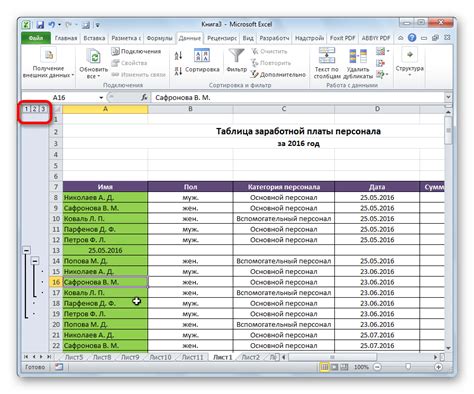Click the Page Break Preview icon
This screenshot has width=474, height=394.
[344, 367]
